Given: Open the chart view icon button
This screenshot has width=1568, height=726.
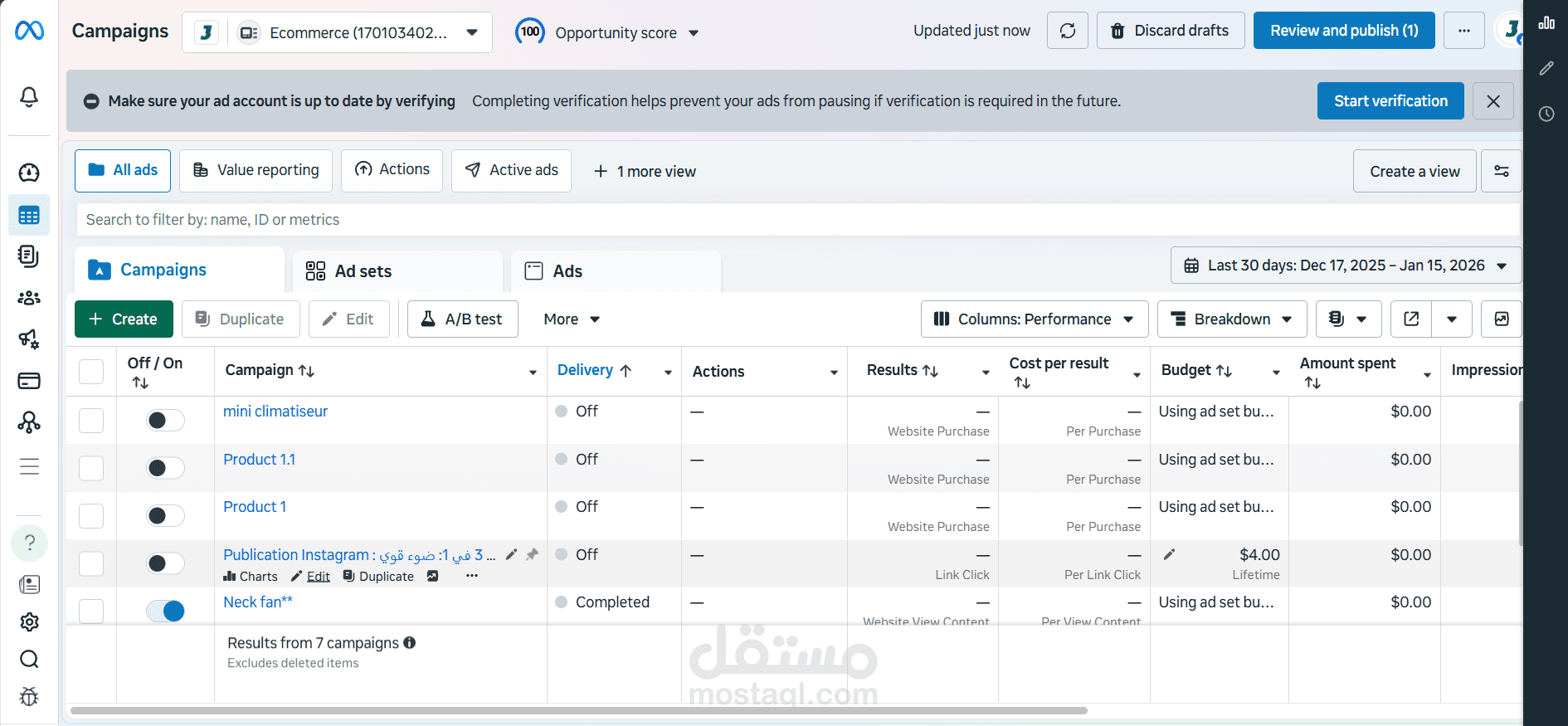Looking at the screenshot, I should coord(1502,319).
